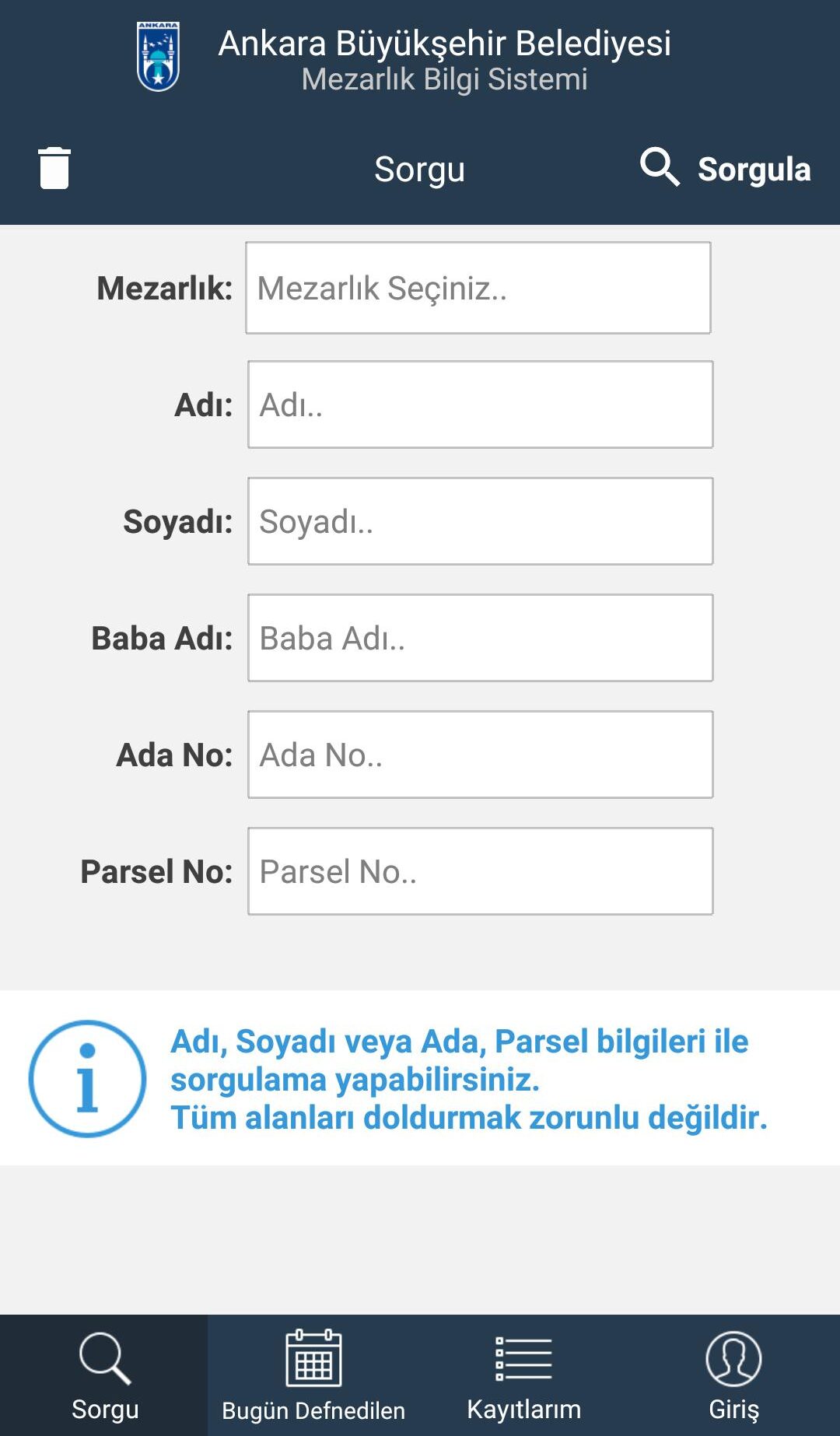
Task: Open the Mezarlık Seçiniz dropdown
Action: click(478, 288)
